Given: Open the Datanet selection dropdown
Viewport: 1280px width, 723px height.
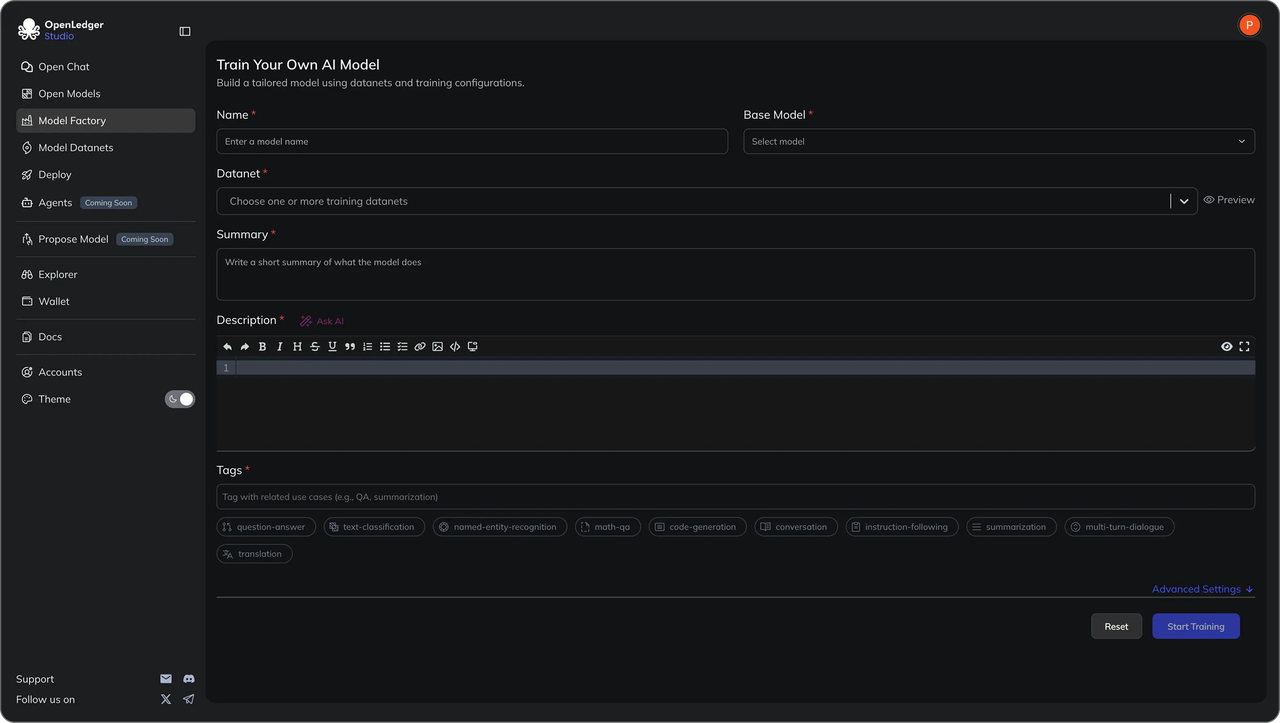Looking at the screenshot, I should click(x=1184, y=200).
